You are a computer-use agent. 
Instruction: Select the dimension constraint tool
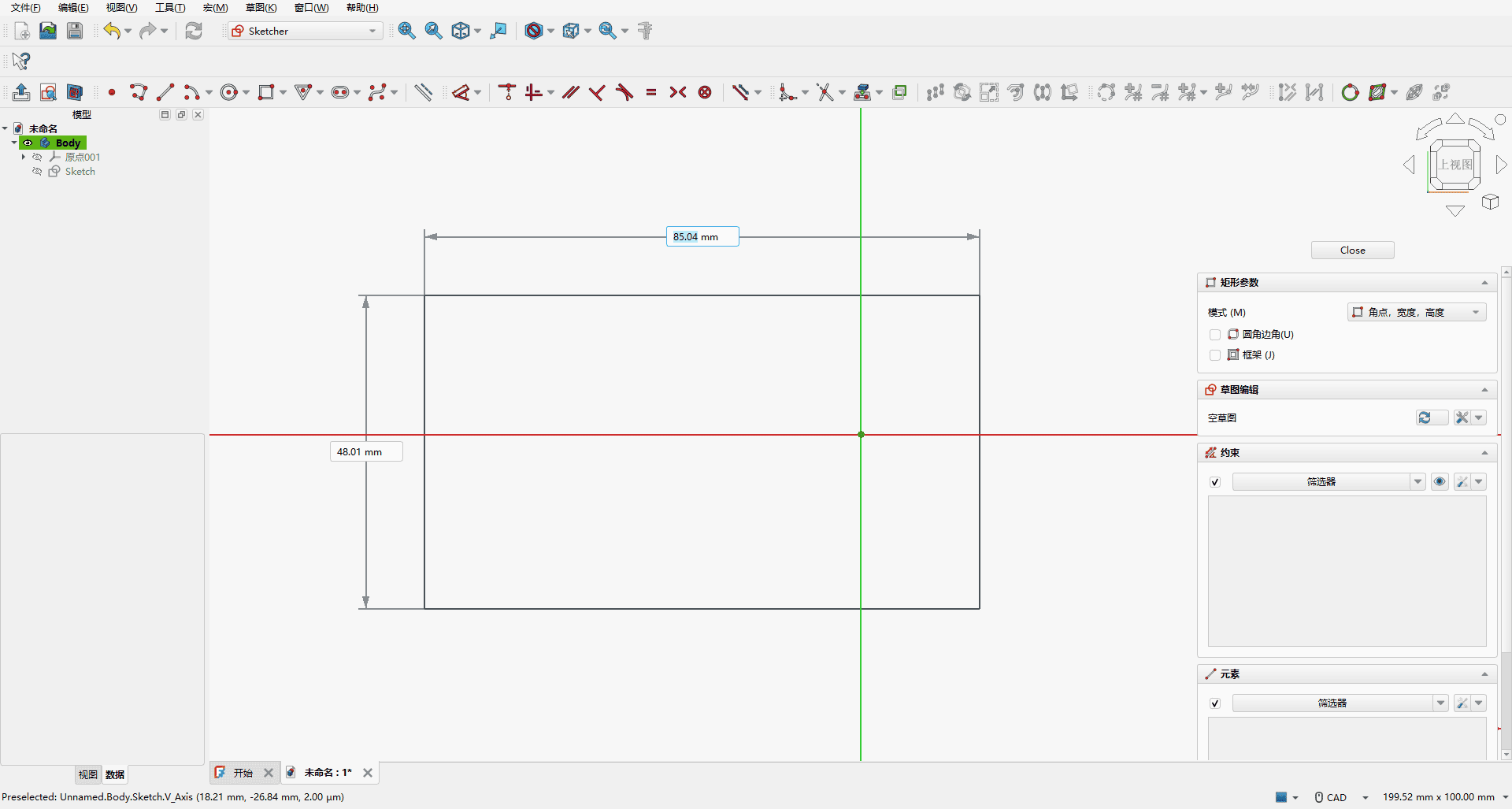coord(461,92)
